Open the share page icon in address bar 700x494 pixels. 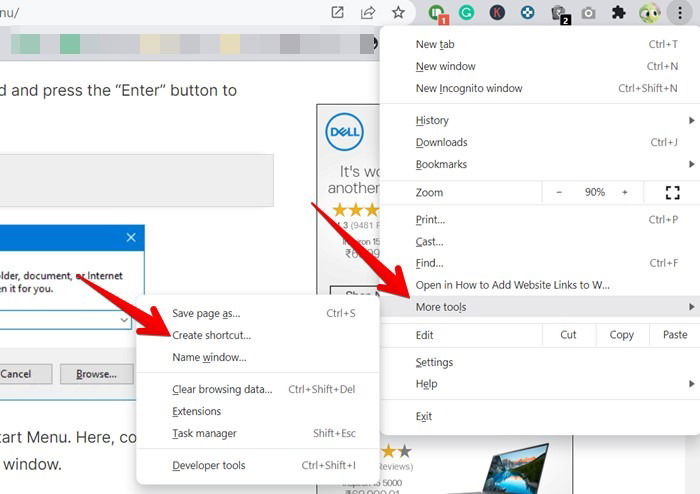point(367,12)
